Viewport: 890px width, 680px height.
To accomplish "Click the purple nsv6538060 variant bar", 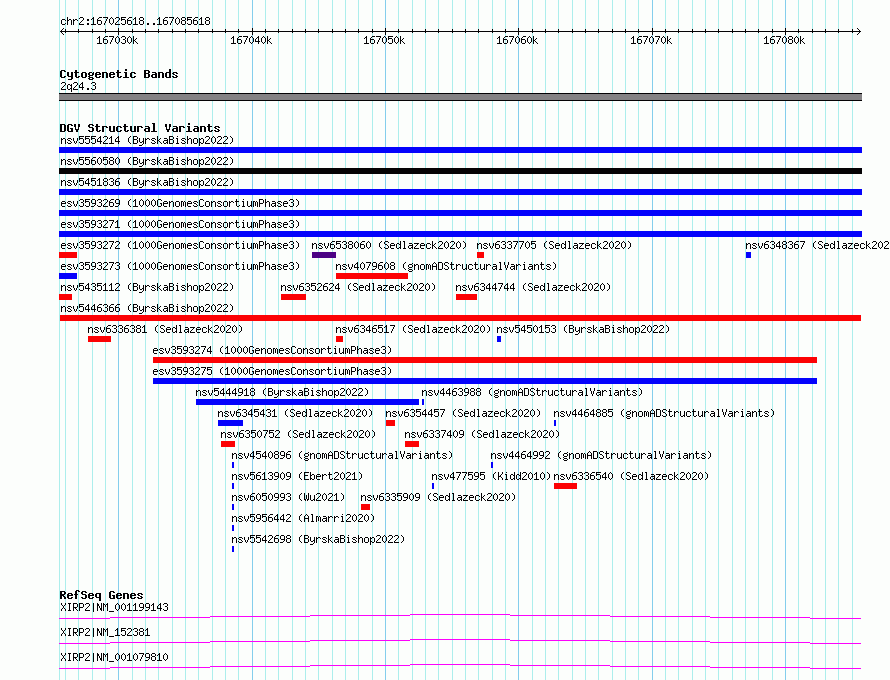I will (324, 255).
